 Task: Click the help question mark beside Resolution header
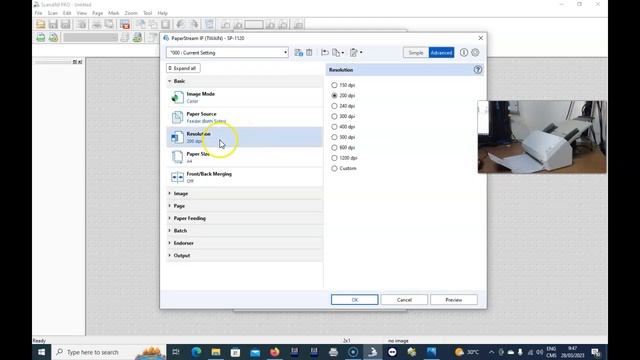tap(478, 70)
